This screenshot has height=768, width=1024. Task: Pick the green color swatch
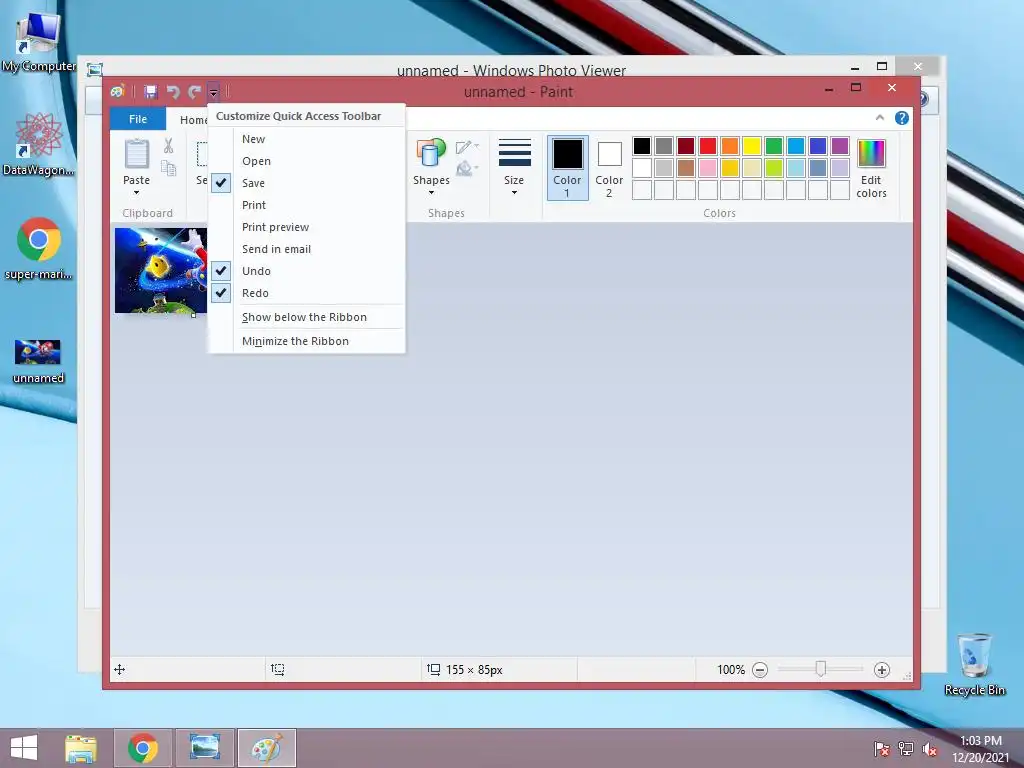click(774, 146)
